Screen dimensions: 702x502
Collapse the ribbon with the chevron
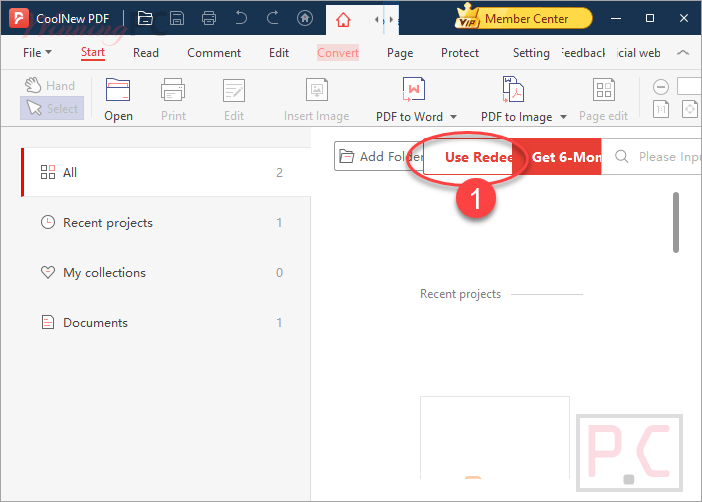coord(683,53)
